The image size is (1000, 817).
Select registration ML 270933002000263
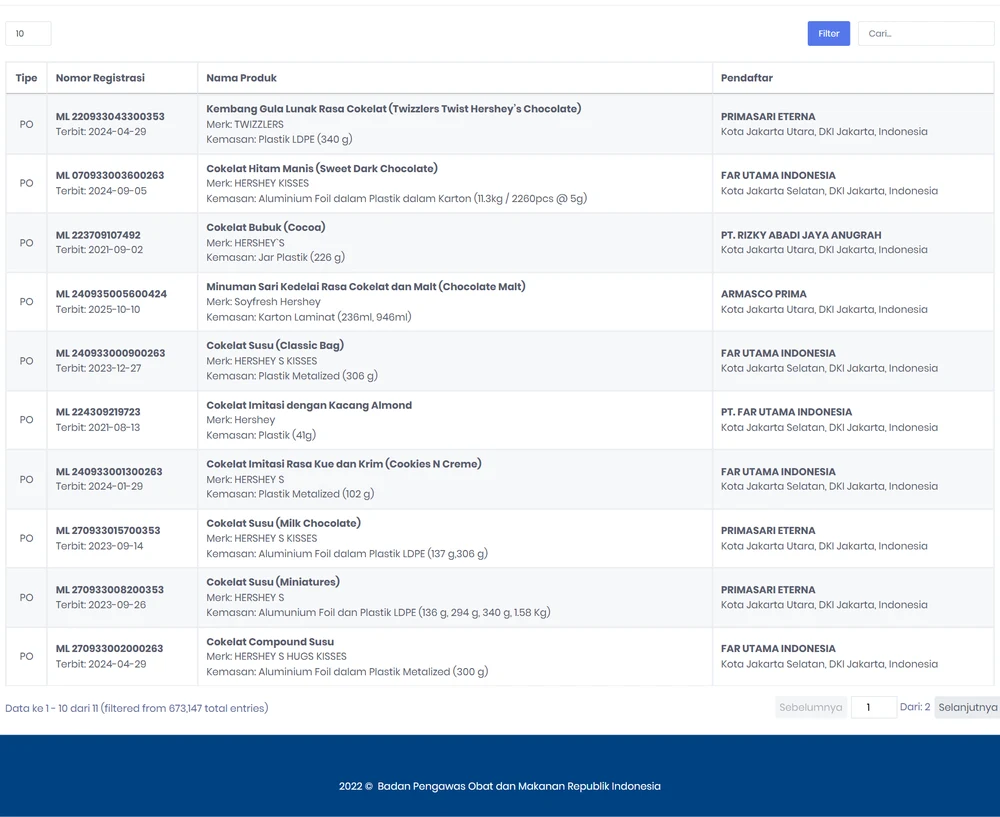pos(109,649)
